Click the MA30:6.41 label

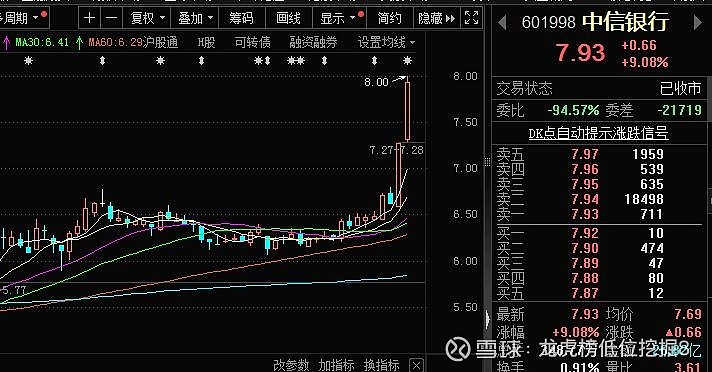click(x=42, y=43)
